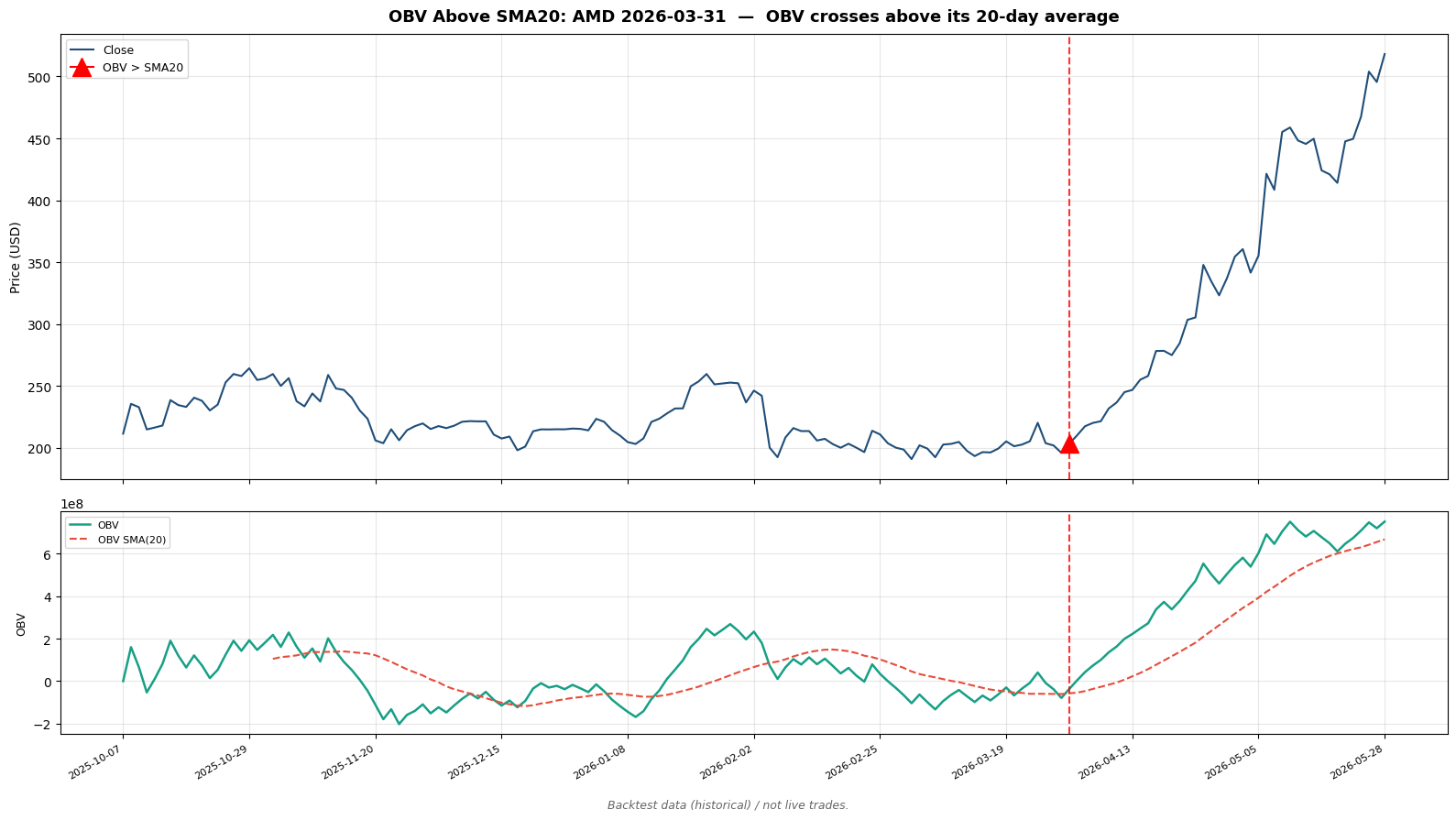
Task: Click the 2025-12-15 date label
Action: tap(474, 763)
